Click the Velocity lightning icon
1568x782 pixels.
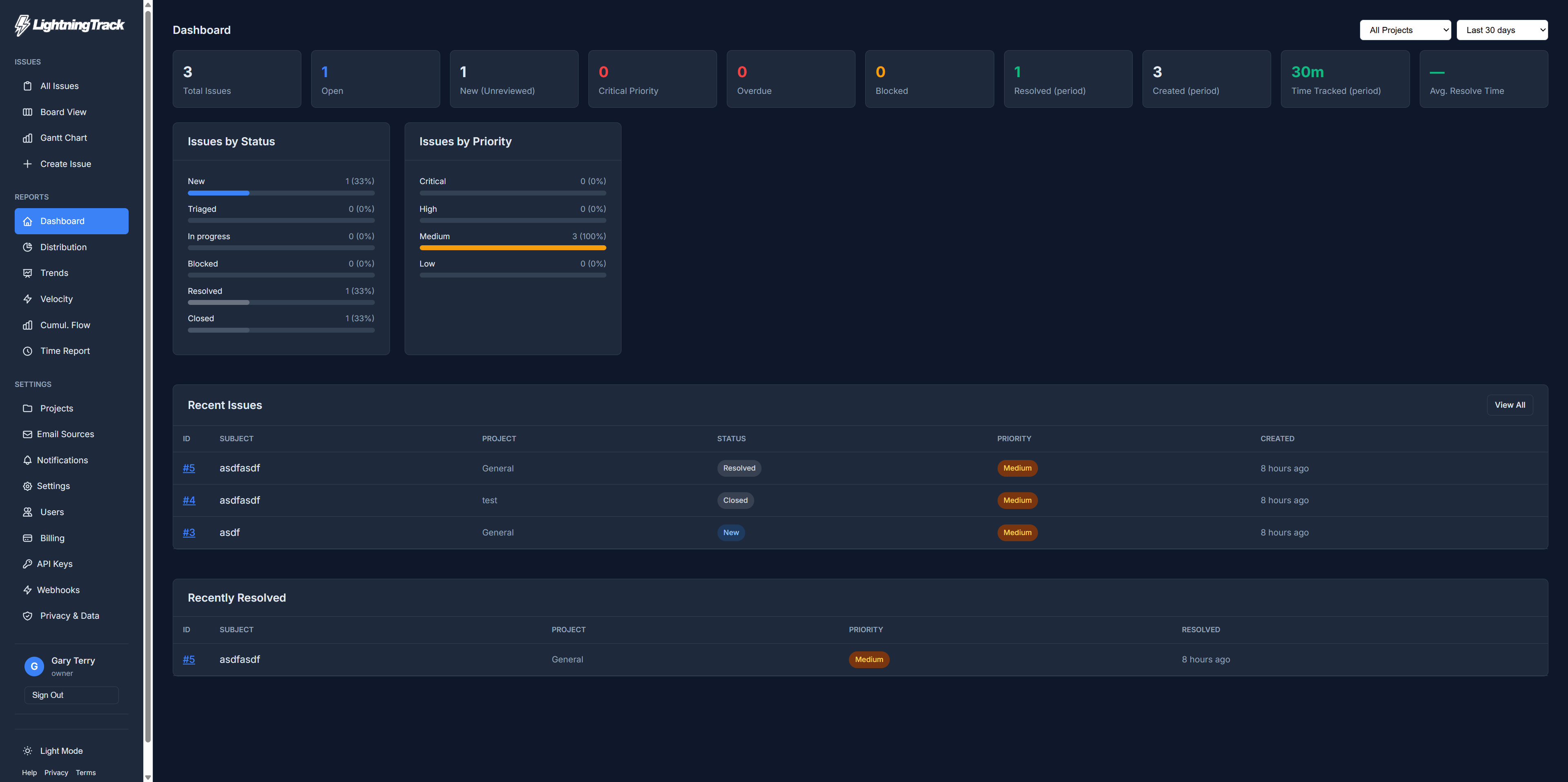[x=28, y=299]
